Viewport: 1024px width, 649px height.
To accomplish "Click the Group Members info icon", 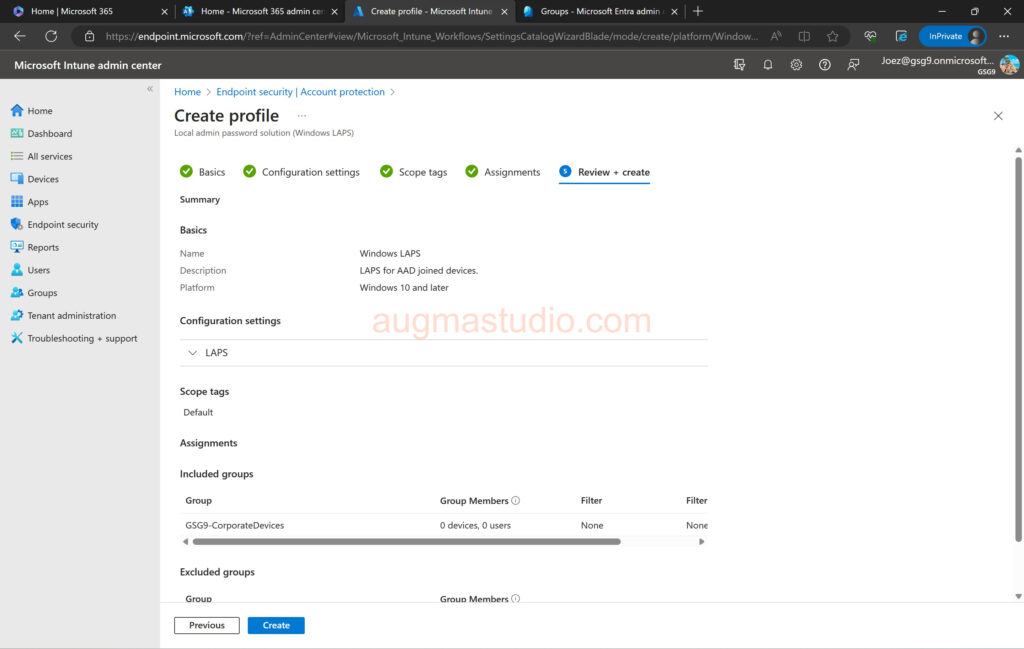I will pyautogui.click(x=516, y=500).
